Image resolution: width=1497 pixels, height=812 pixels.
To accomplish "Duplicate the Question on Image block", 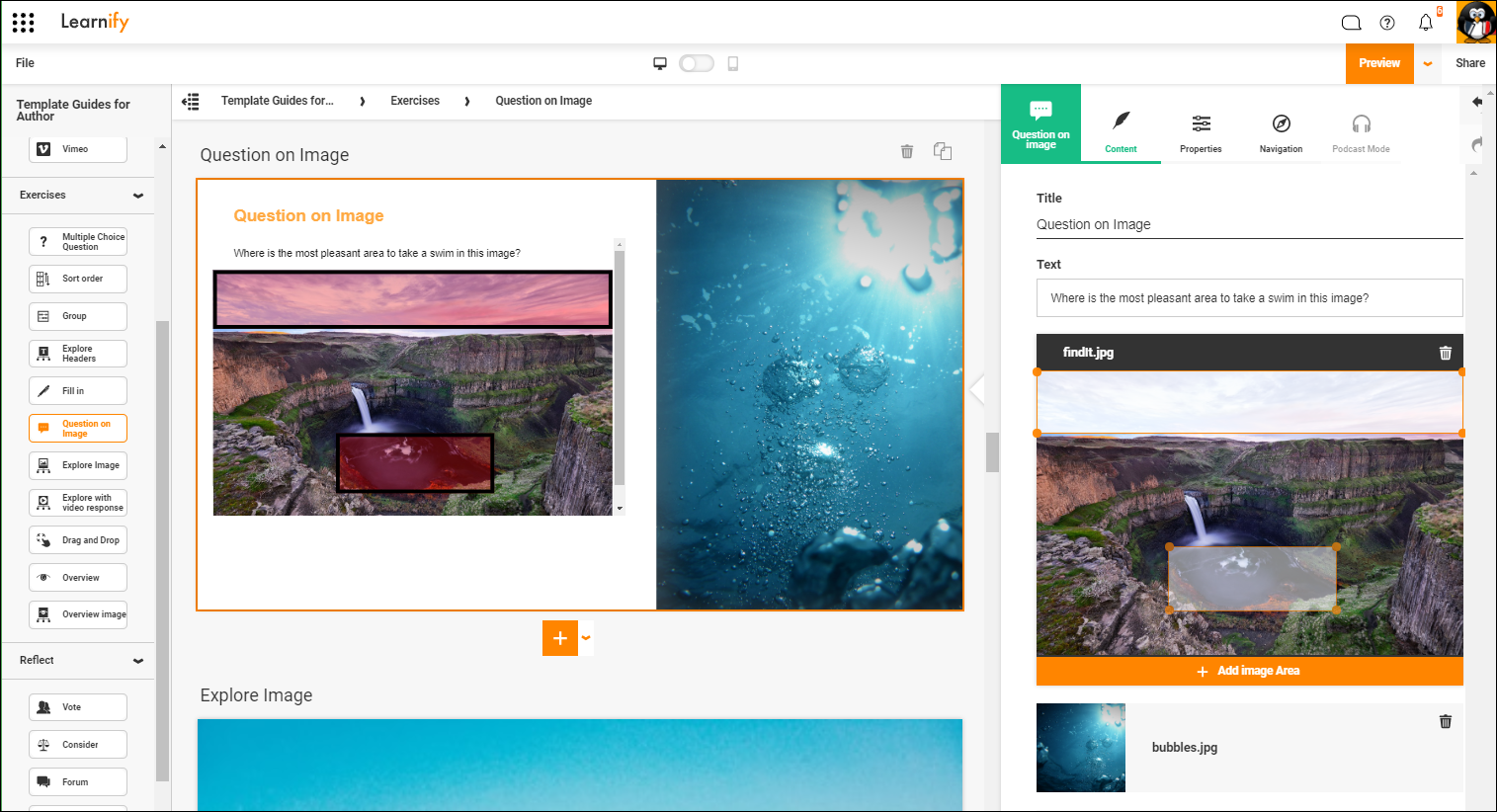I will 943,151.
